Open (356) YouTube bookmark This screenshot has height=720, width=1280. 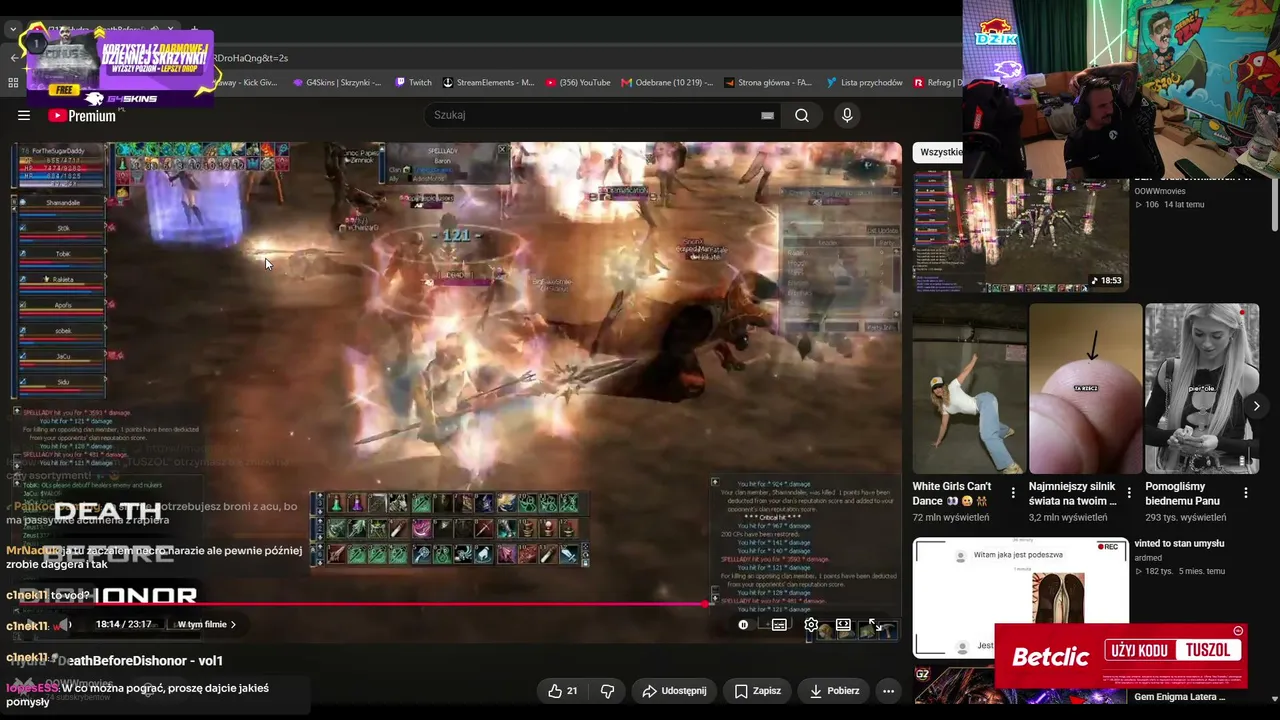578,83
